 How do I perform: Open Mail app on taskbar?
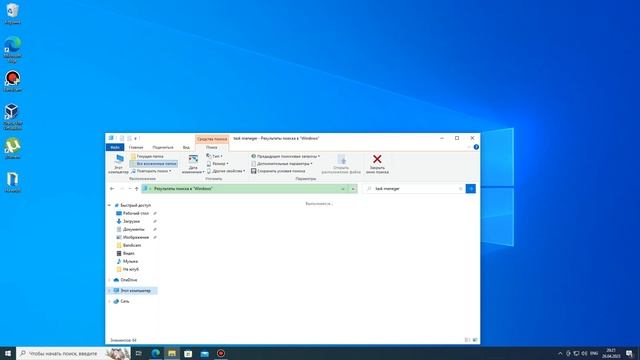tap(204, 353)
